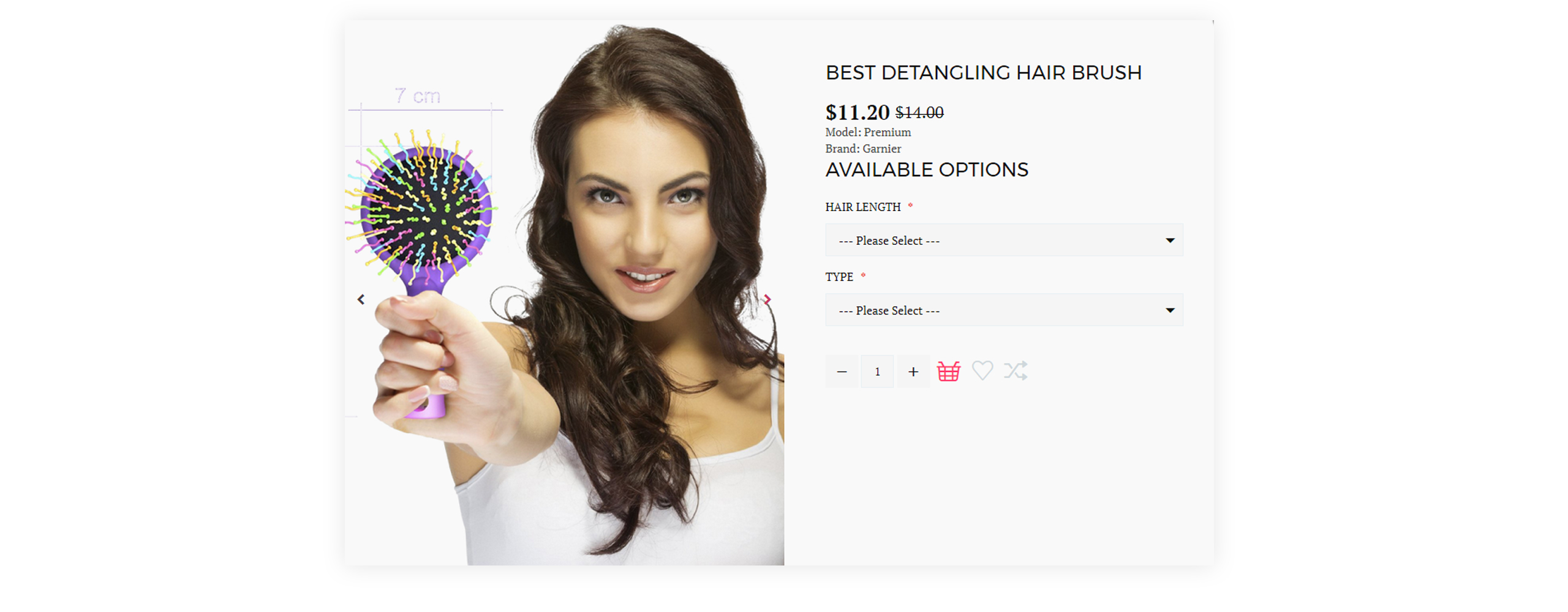Click the Model: Premium text
The image size is (1568, 612).
coord(868,132)
